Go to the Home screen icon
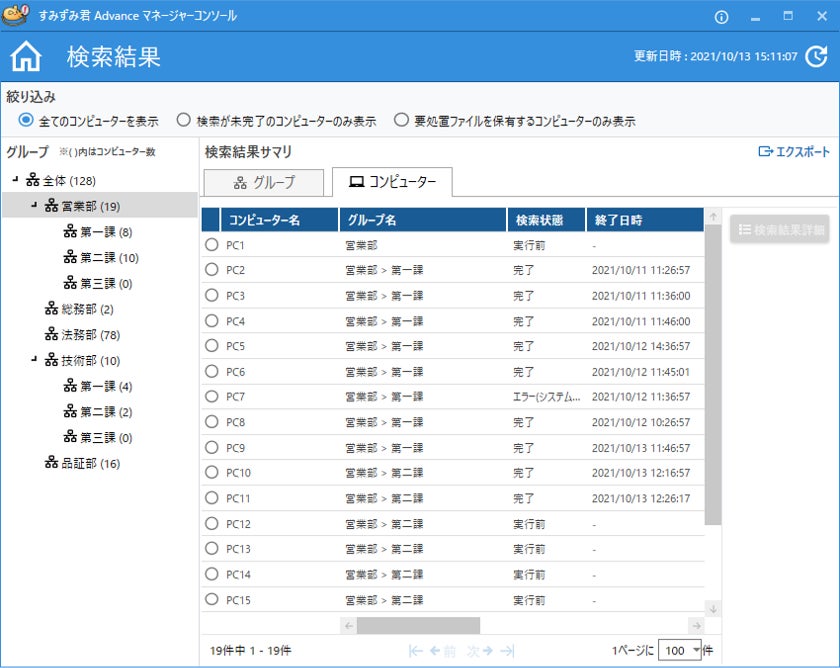The width and height of the screenshot is (840, 668). point(26,56)
